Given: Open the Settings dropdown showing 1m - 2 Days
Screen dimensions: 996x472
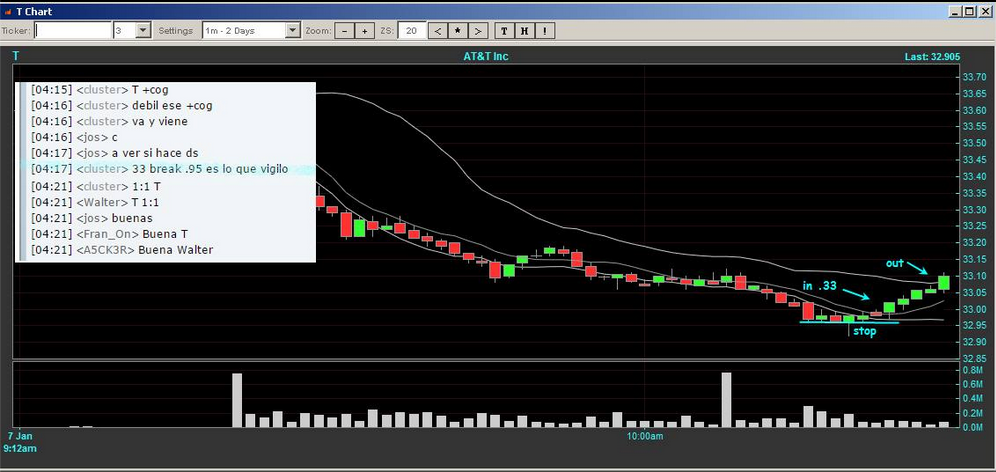Looking at the screenshot, I should pos(292,30).
